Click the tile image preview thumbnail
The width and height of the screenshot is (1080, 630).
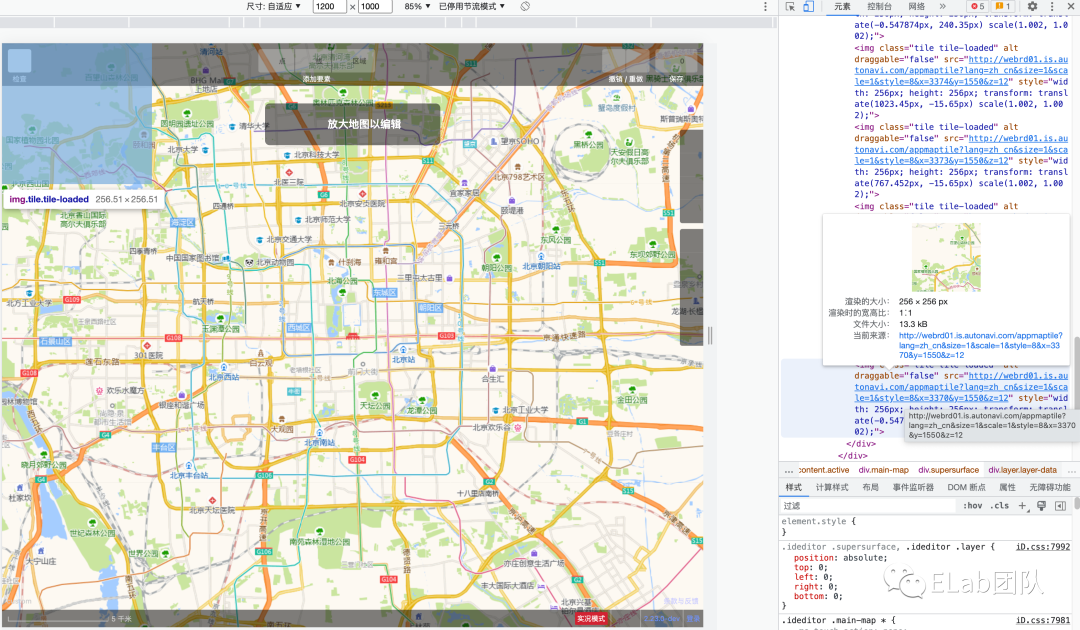coord(946,258)
